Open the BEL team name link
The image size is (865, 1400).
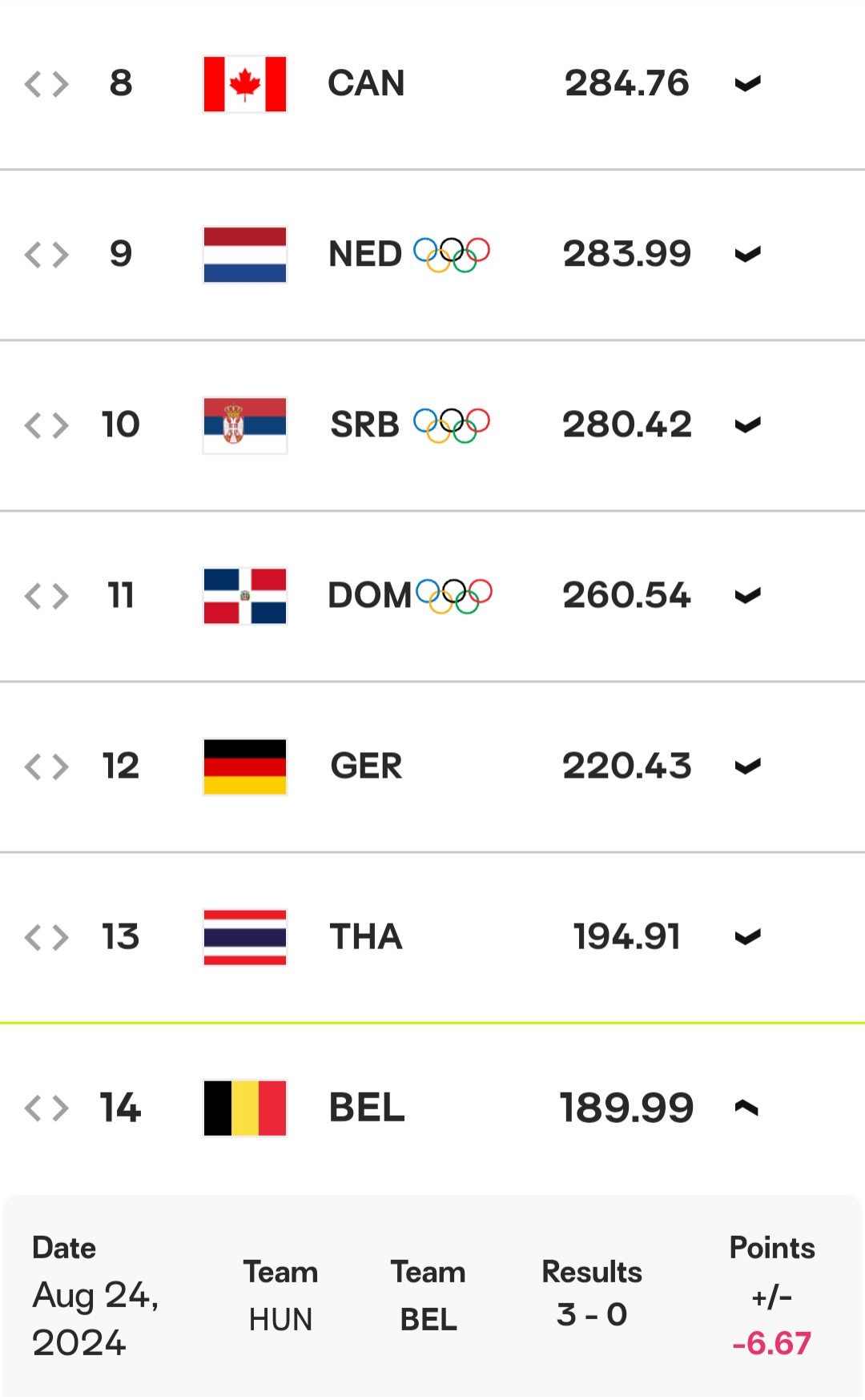tap(367, 1108)
